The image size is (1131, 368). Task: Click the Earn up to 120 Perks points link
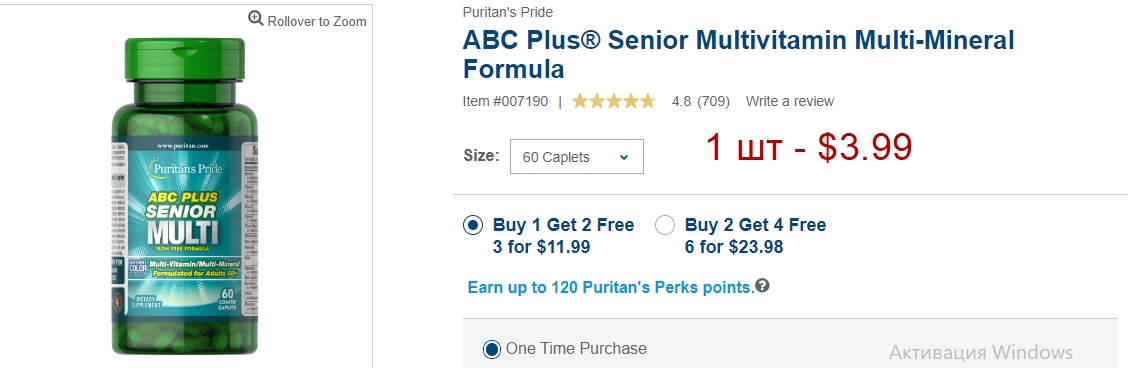coord(611,287)
